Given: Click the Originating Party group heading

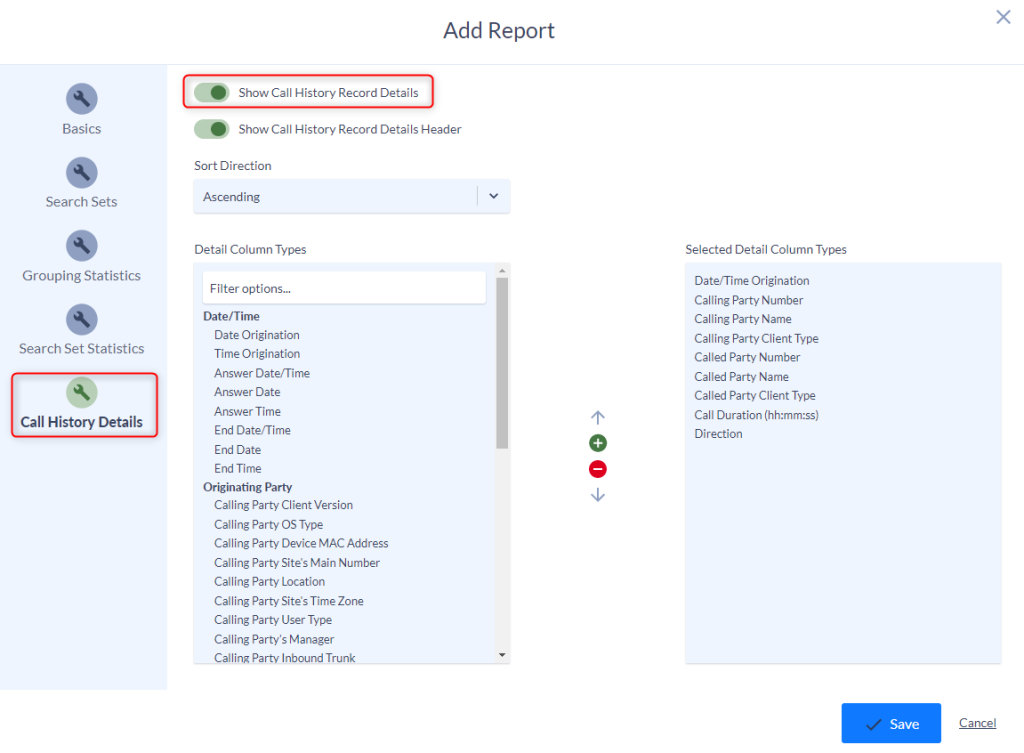Looking at the screenshot, I should pyautogui.click(x=248, y=487).
